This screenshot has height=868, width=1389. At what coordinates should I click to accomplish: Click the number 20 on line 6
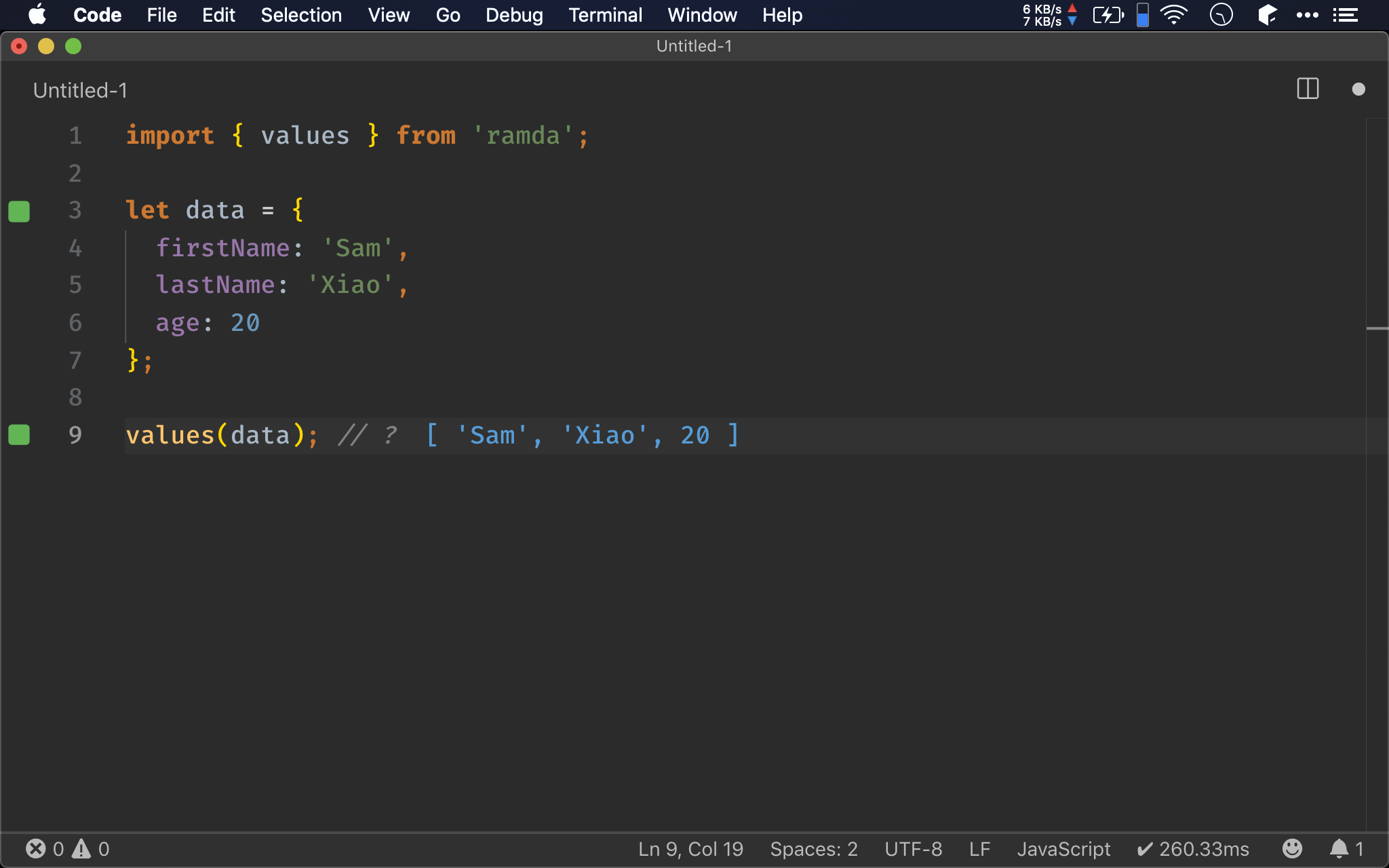tap(245, 323)
